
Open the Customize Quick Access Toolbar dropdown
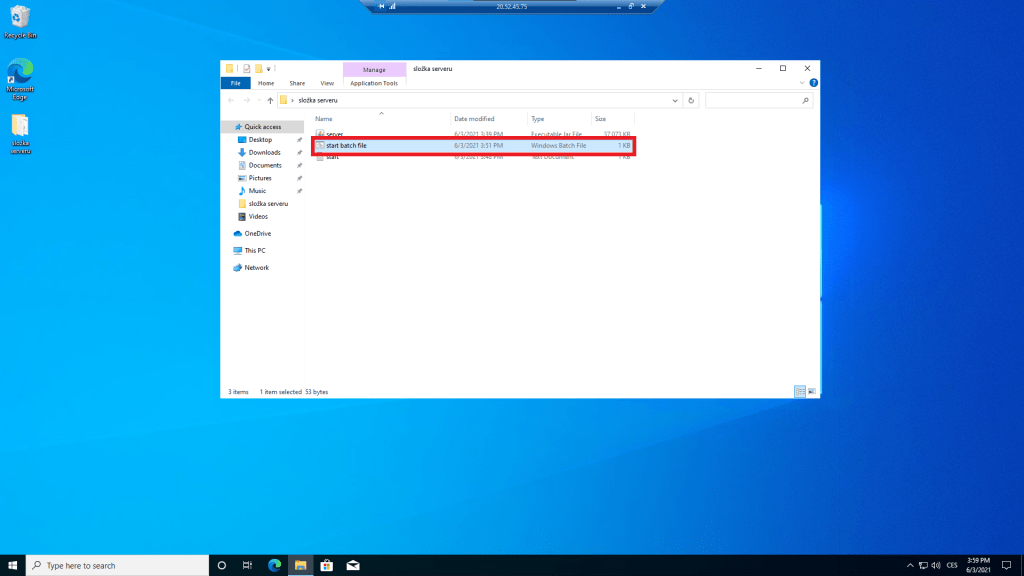click(x=268, y=68)
